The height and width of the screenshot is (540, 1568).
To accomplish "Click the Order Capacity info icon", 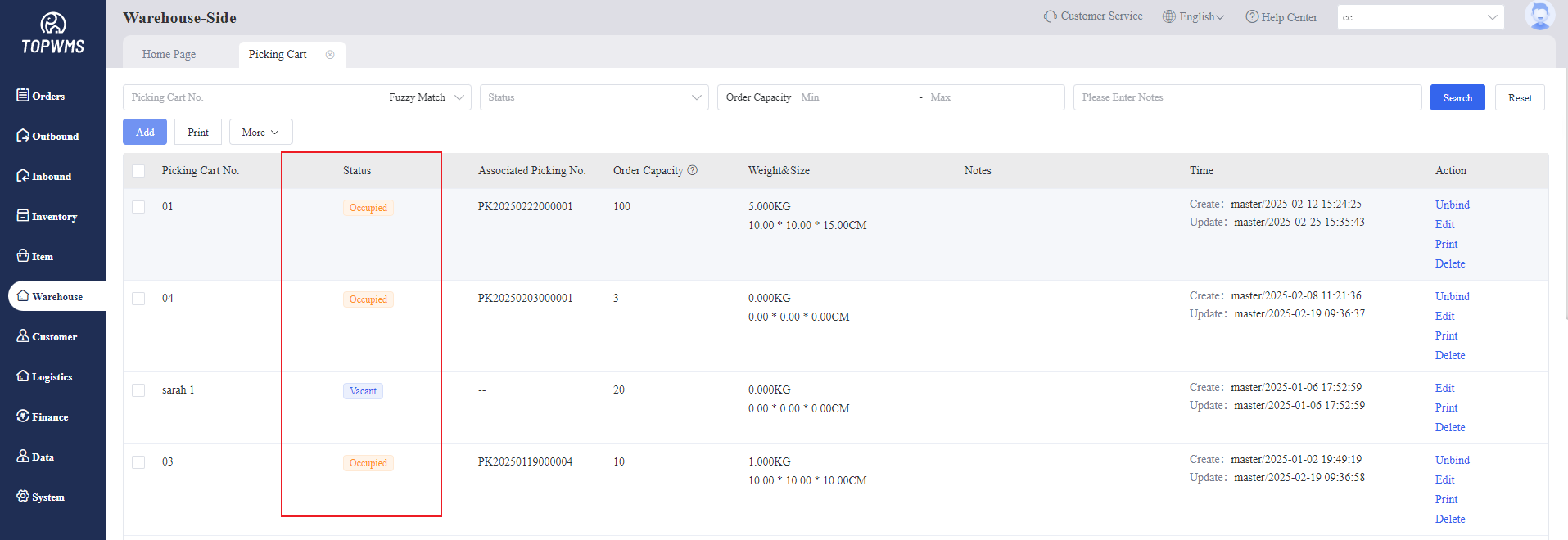I will coord(693,170).
